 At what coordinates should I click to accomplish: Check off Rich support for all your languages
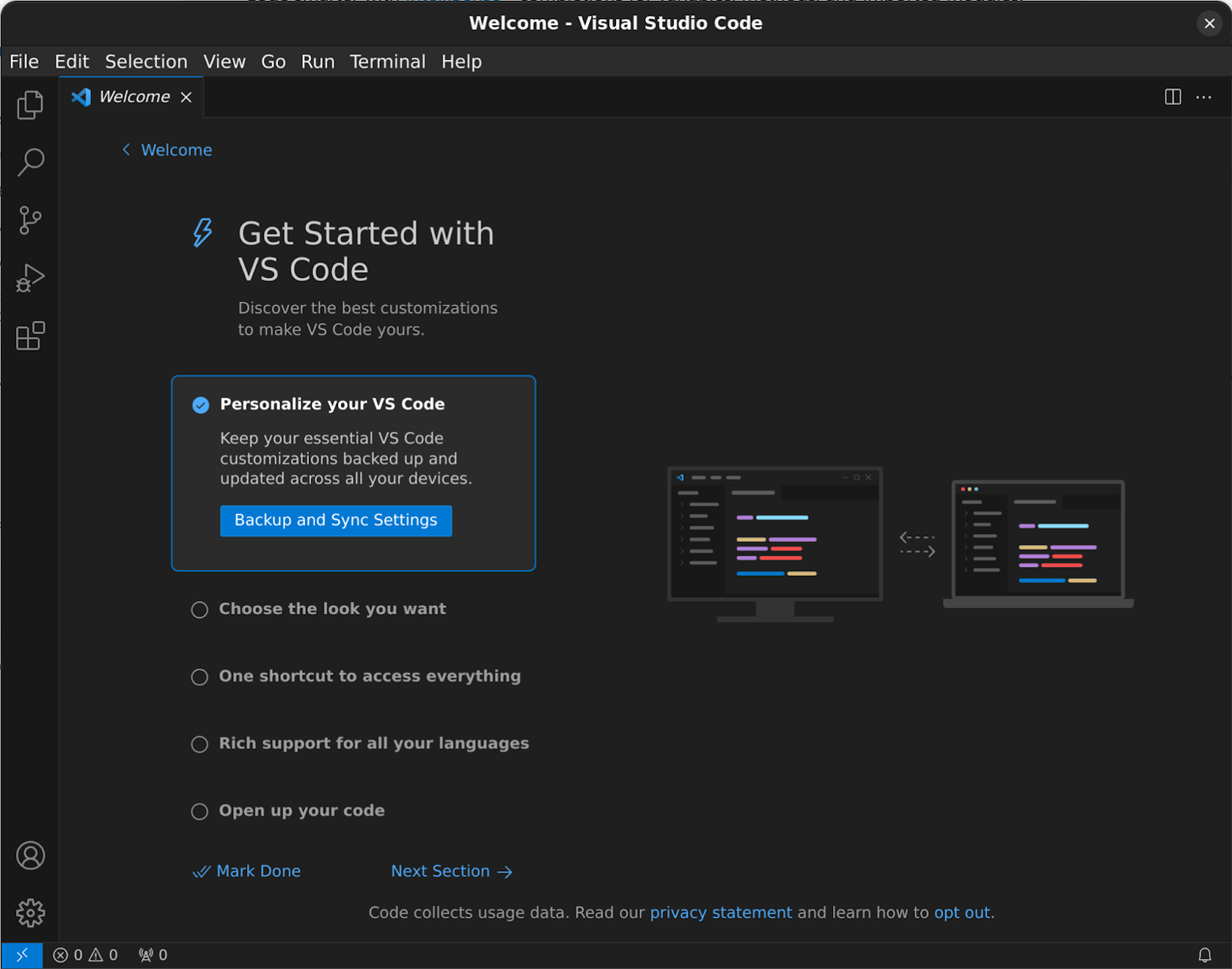coord(199,744)
